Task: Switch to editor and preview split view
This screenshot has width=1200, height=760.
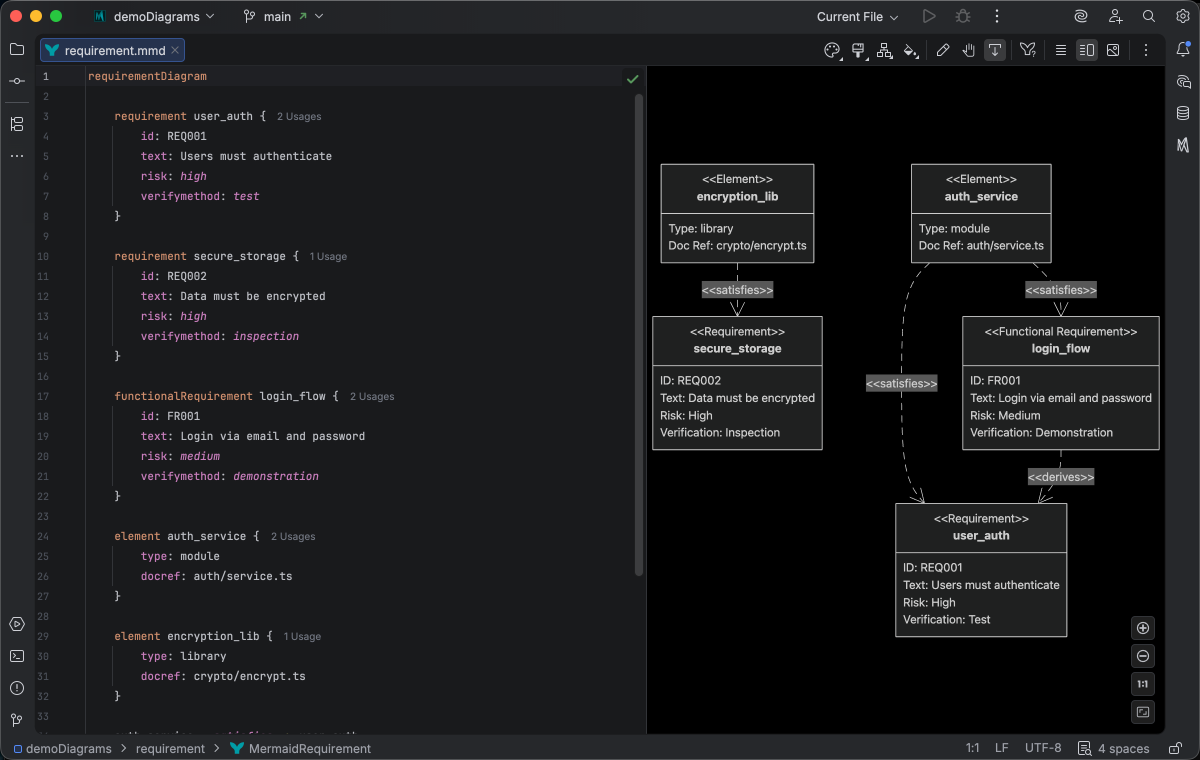Action: pos(1087,50)
